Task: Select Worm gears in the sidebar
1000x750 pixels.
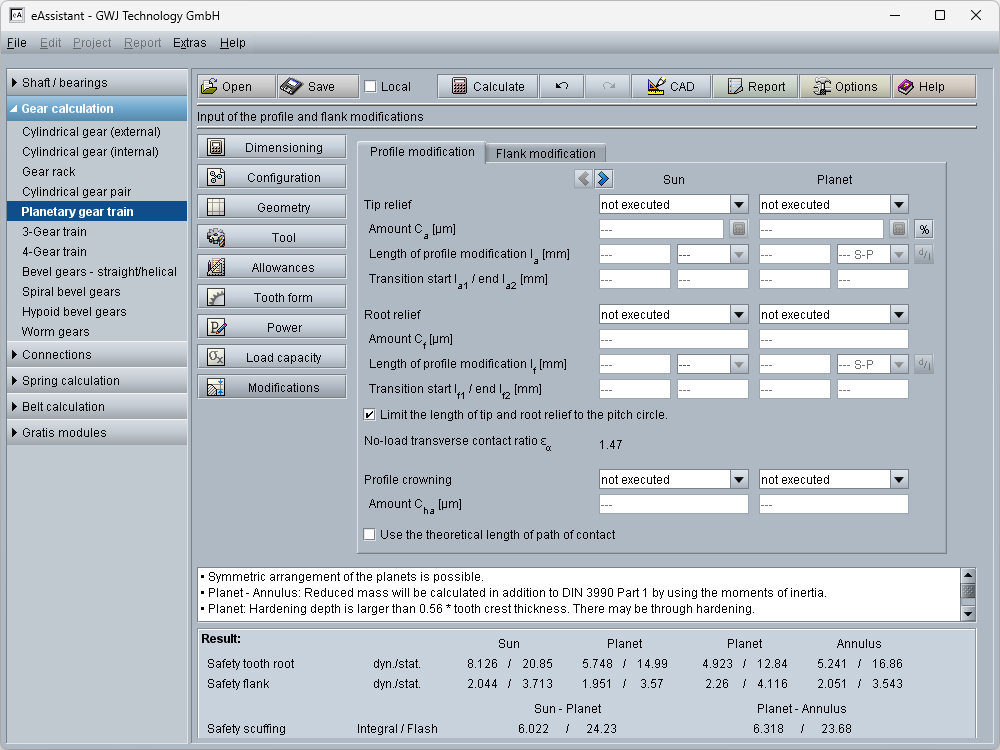Action: point(56,332)
